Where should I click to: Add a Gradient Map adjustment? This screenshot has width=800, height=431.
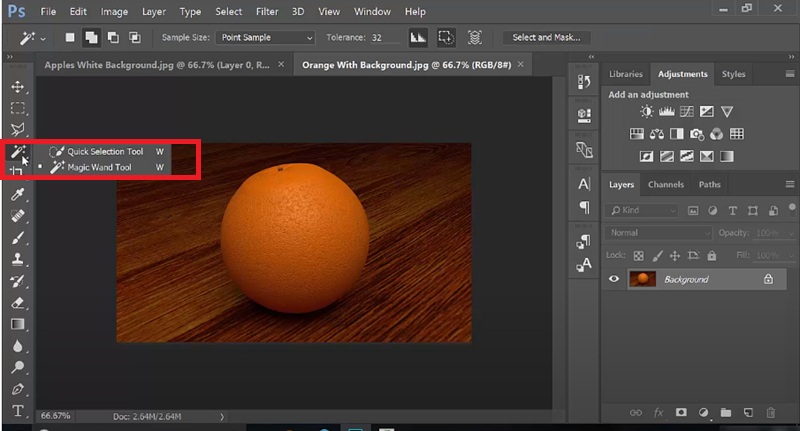727,157
